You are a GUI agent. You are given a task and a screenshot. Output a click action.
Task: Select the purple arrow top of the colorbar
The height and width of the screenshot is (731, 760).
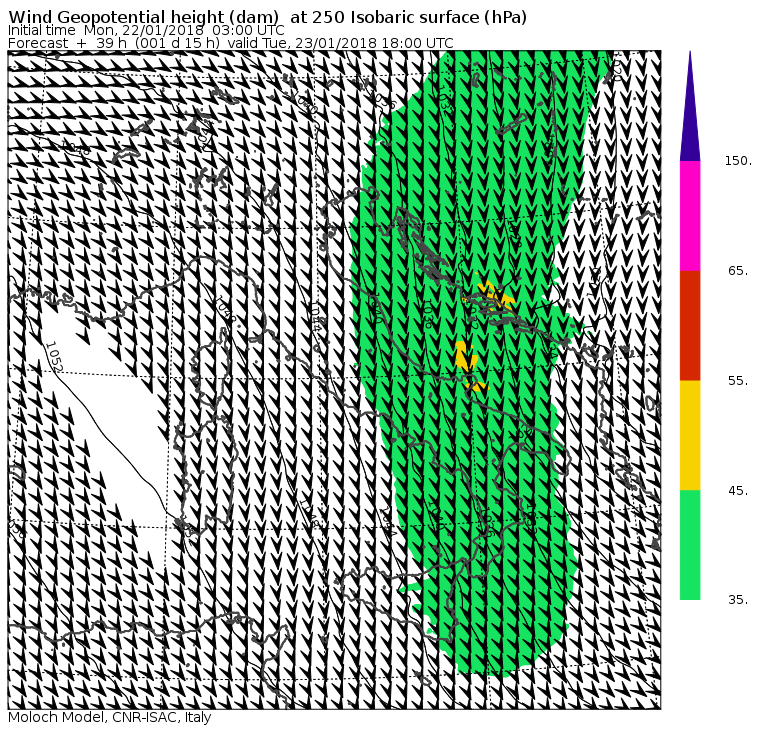pos(690,106)
